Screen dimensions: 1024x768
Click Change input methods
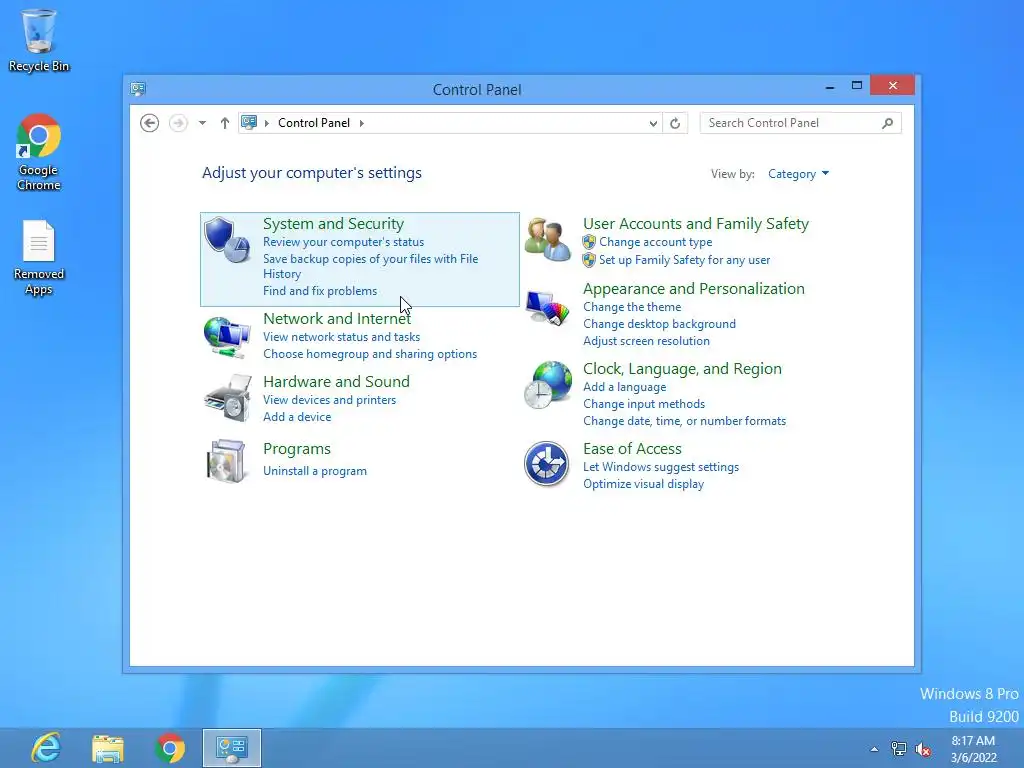[644, 404]
